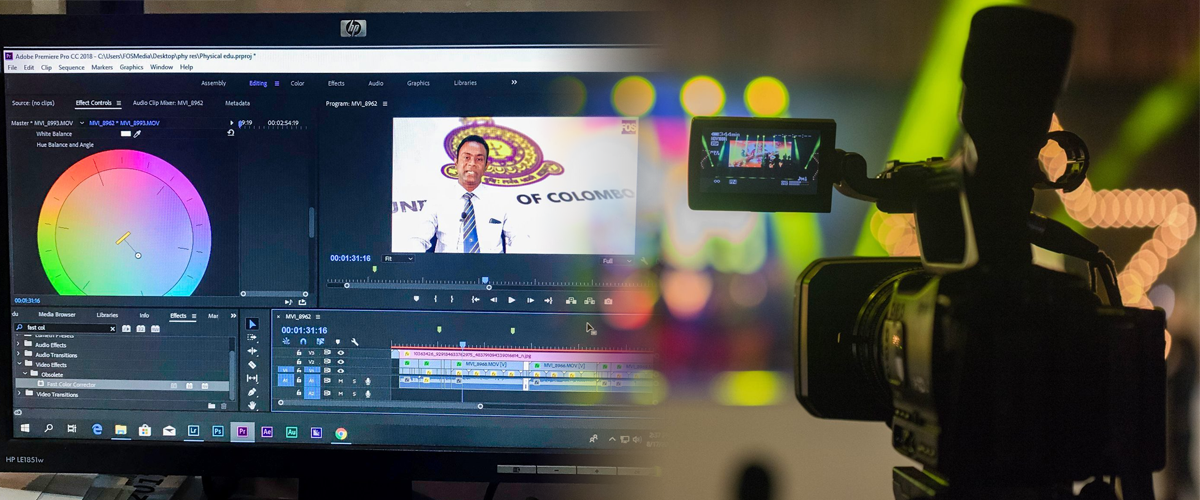Expand the Video Transitions folder
Image resolution: width=1200 pixels, height=500 pixels.
pos(18,393)
